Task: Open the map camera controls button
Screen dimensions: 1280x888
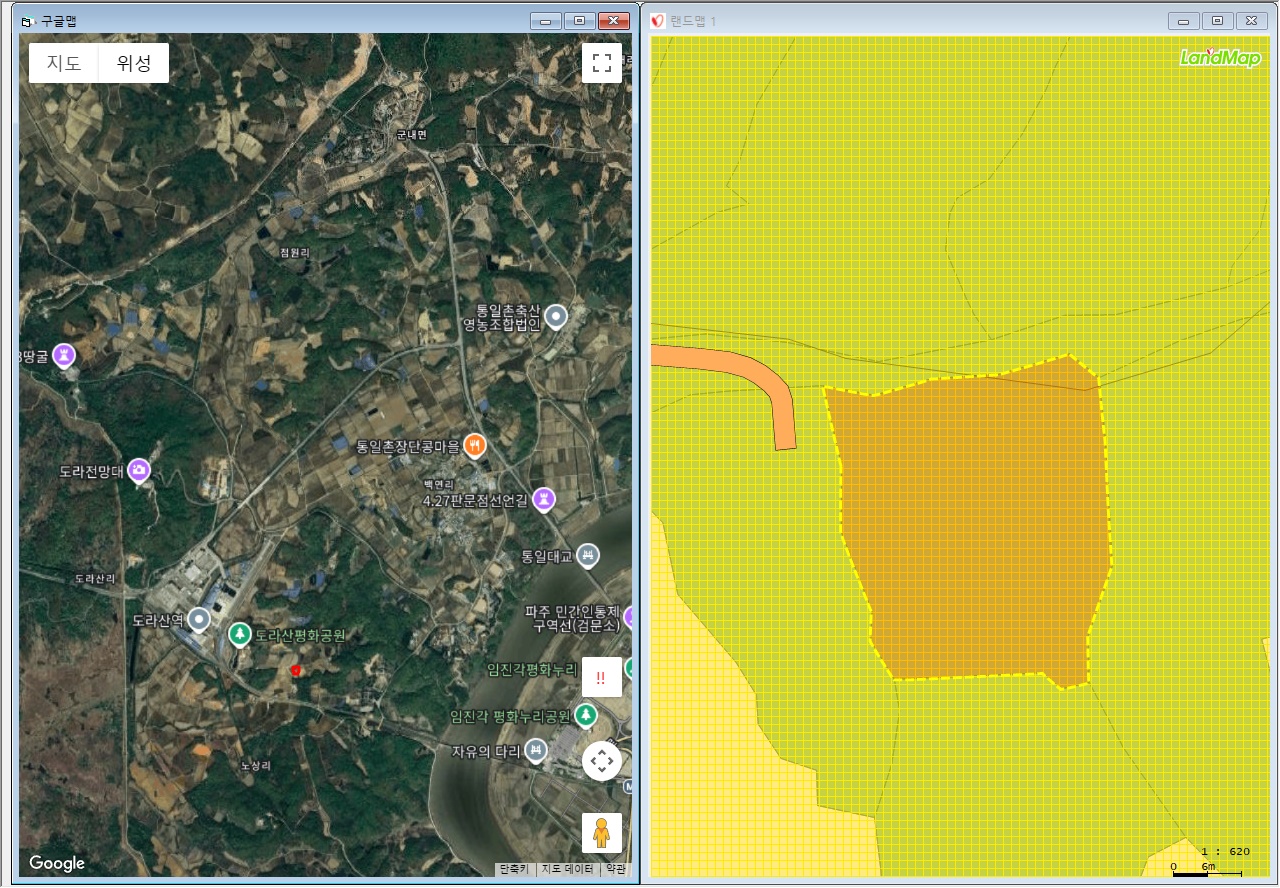Action: (602, 762)
